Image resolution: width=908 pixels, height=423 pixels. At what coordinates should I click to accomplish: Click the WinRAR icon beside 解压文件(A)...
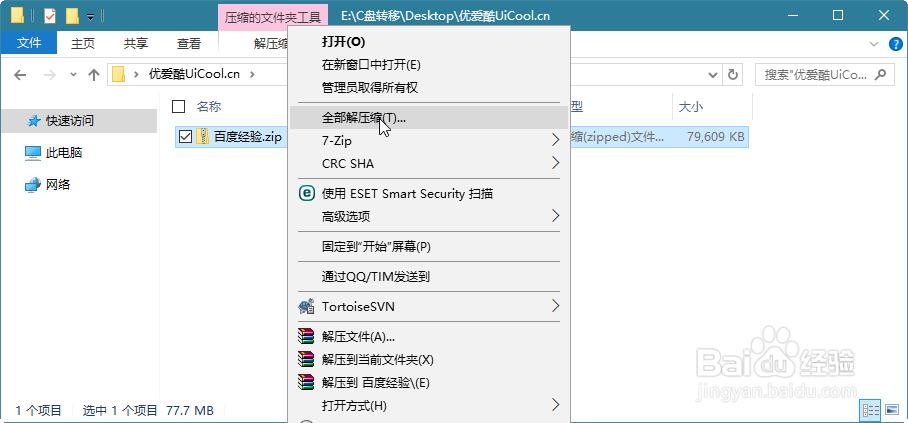coord(307,336)
